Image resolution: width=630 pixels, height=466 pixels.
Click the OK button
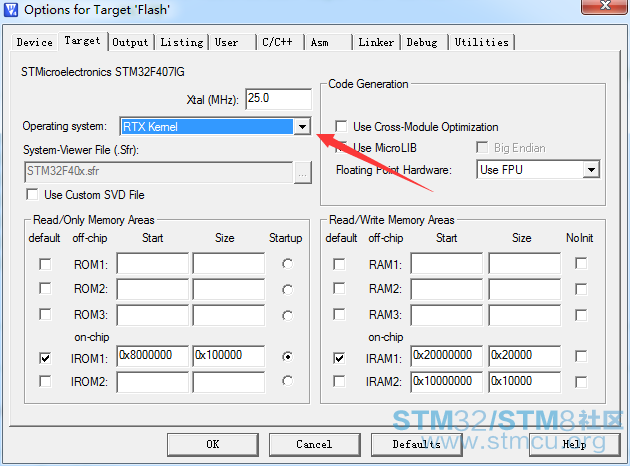(212, 443)
